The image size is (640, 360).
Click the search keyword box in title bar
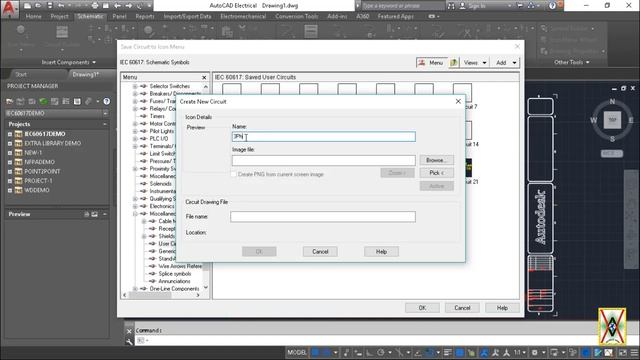pyautogui.click(x=402, y=6)
